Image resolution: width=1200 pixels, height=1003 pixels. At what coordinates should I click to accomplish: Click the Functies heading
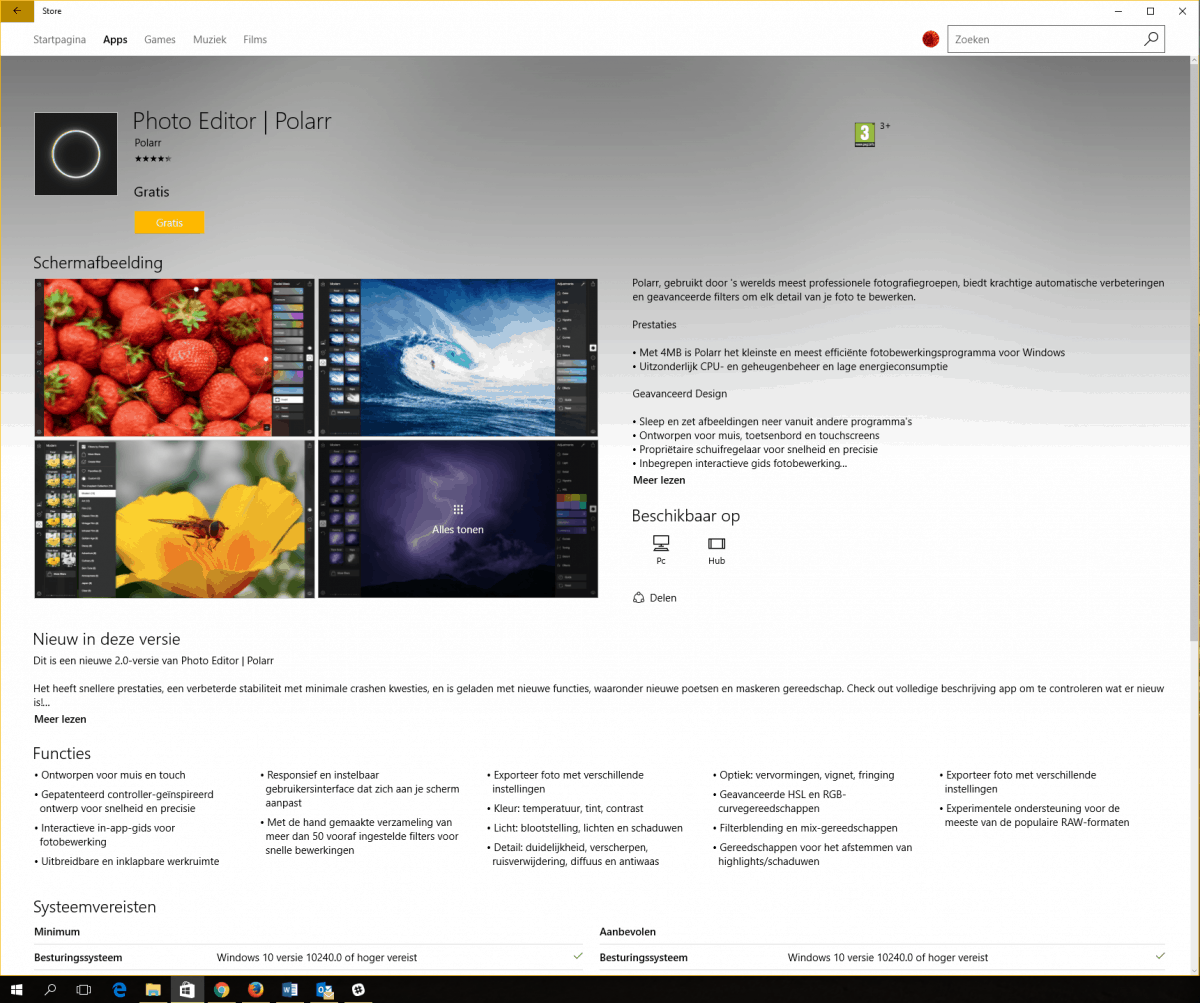(x=62, y=753)
